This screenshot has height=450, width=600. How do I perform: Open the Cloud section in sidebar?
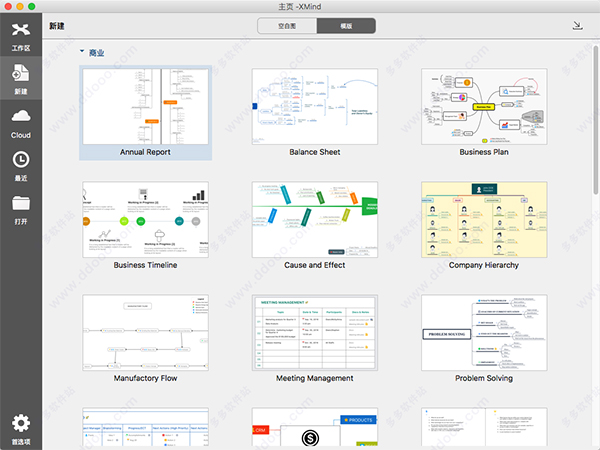[21, 123]
